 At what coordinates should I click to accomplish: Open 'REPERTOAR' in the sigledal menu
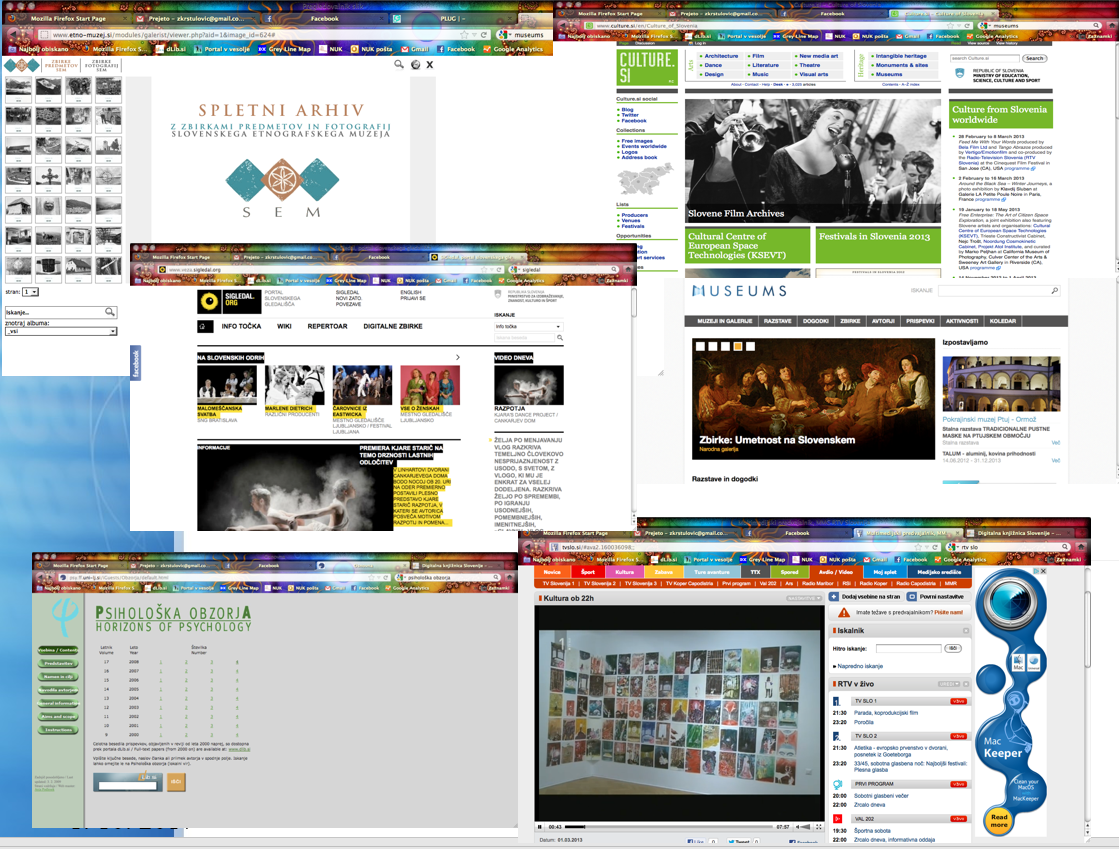328,326
